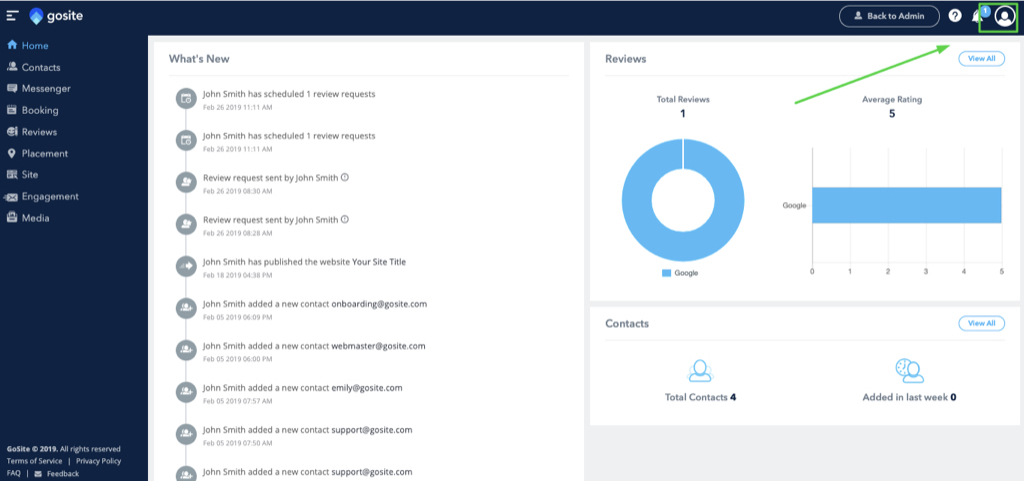Open user profile avatar icon
The height and width of the screenshot is (481, 1024).
(x=1004, y=17)
